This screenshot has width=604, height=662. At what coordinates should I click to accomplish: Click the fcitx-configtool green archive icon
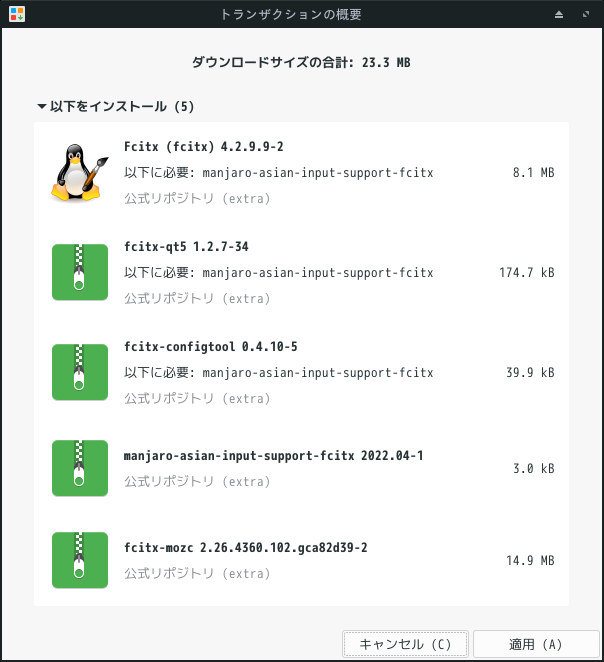click(80, 372)
